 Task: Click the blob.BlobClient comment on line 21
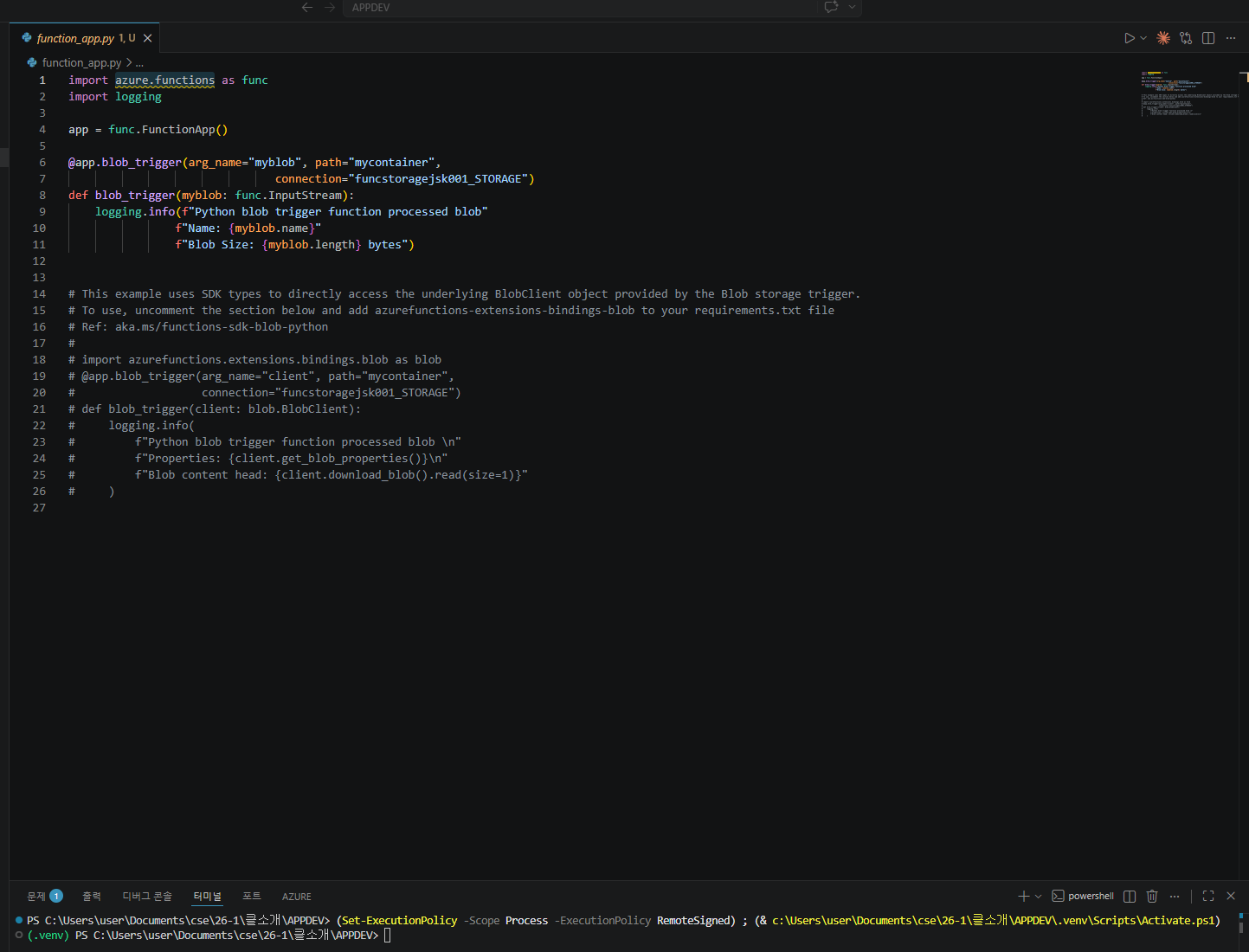[298, 408]
